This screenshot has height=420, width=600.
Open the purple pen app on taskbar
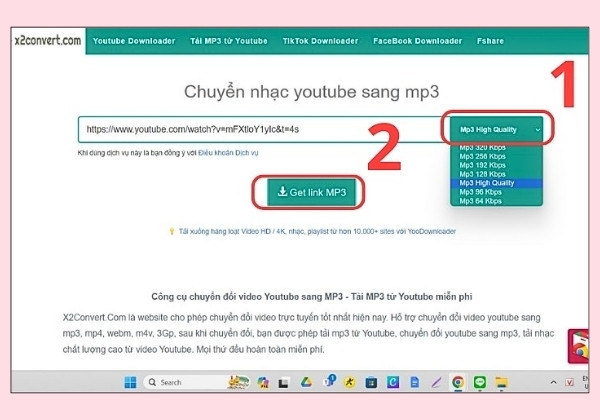tap(436, 382)
